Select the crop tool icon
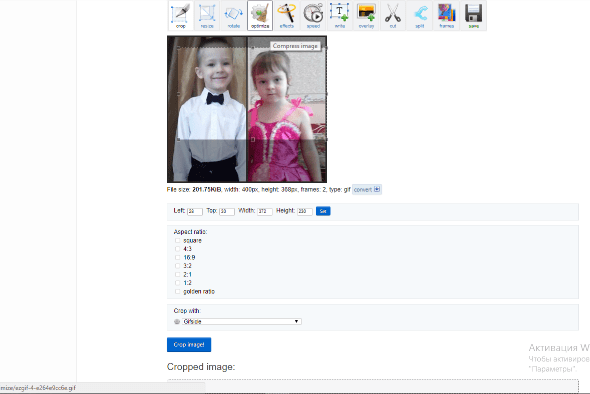Image resolution: width=590 pixels, height=394 pixels. coord(181,15)
